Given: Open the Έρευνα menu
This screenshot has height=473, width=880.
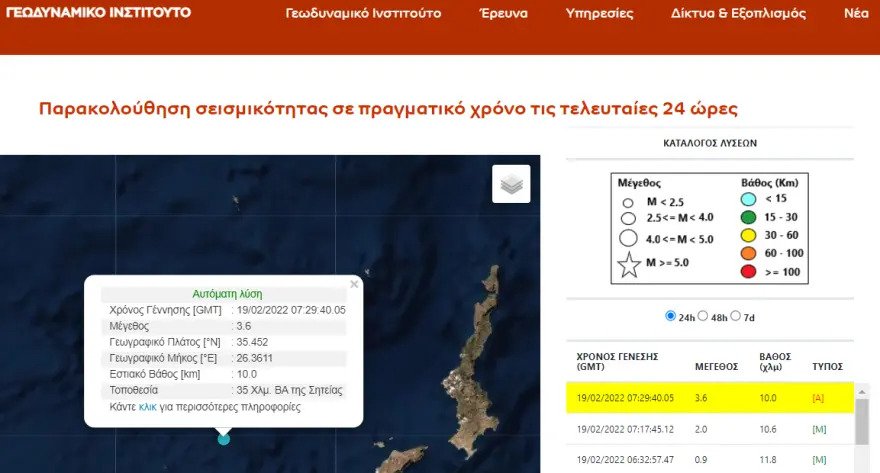Looking at the screenshot, I should tap(504, 13).
